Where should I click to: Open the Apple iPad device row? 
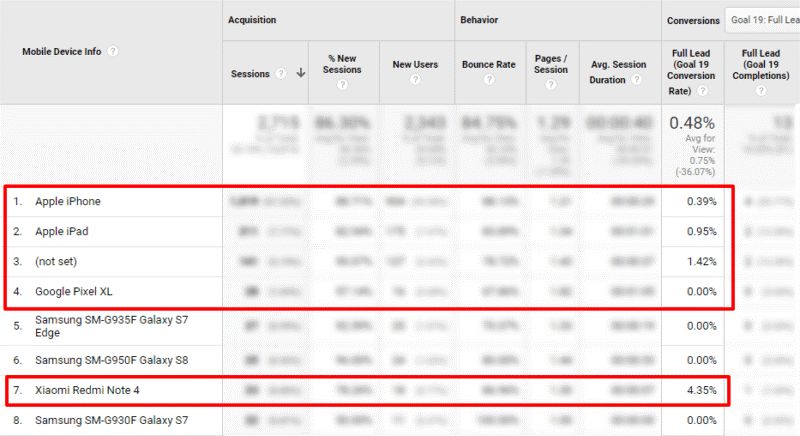(x=62, y=232)
